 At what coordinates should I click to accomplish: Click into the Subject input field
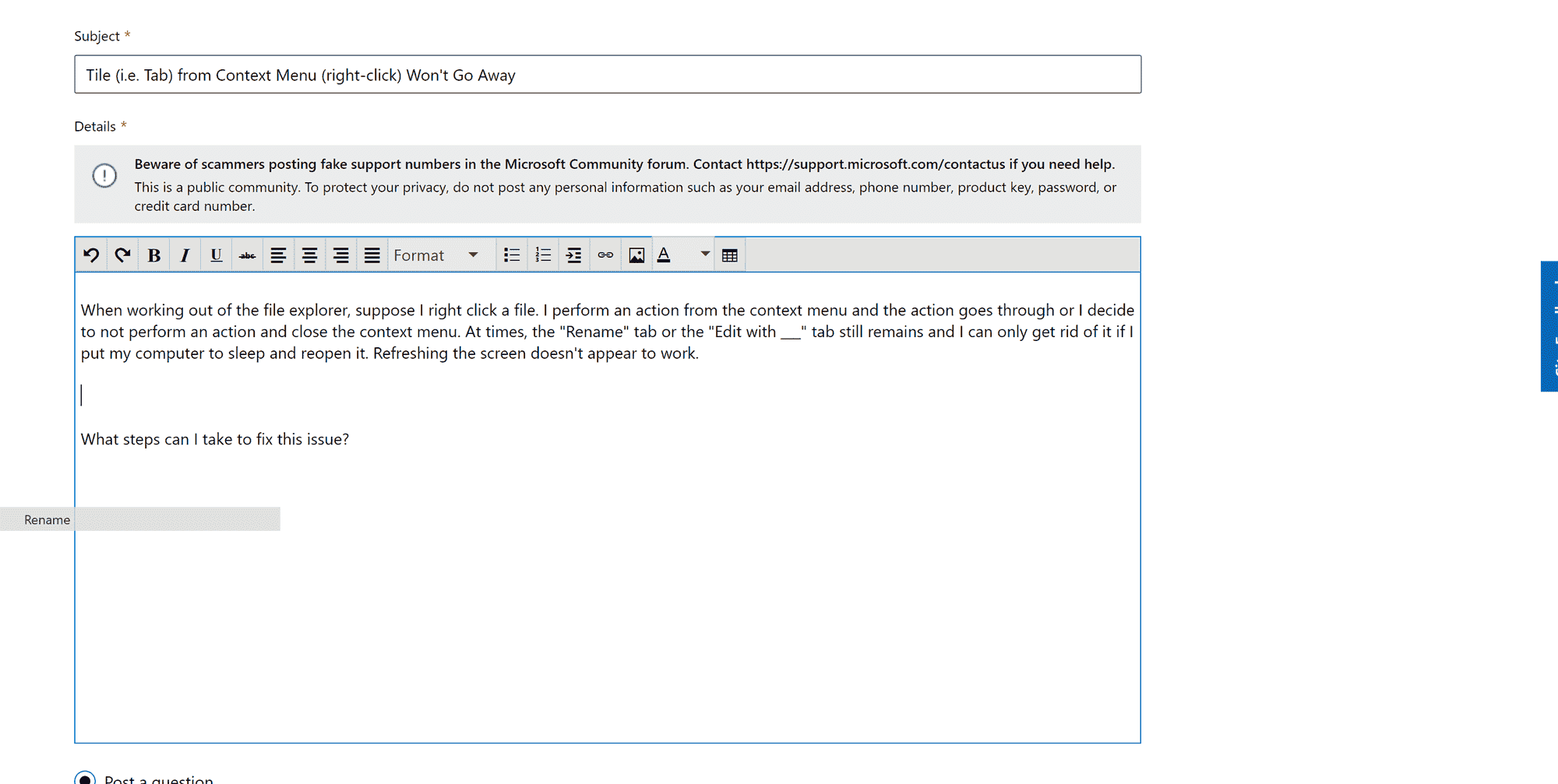[608, 75]
